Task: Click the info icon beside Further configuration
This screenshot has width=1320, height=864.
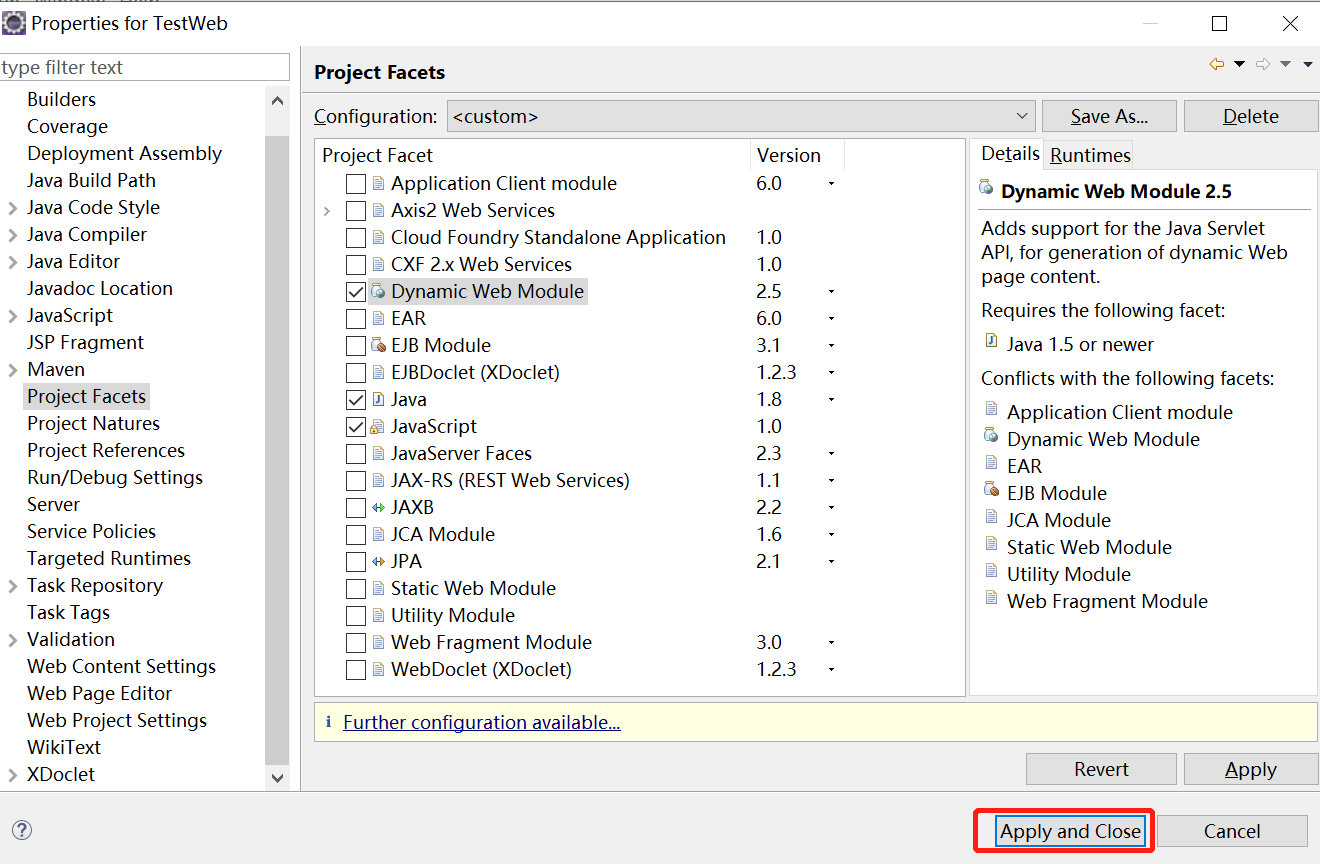Action: (x=327, y=722)
